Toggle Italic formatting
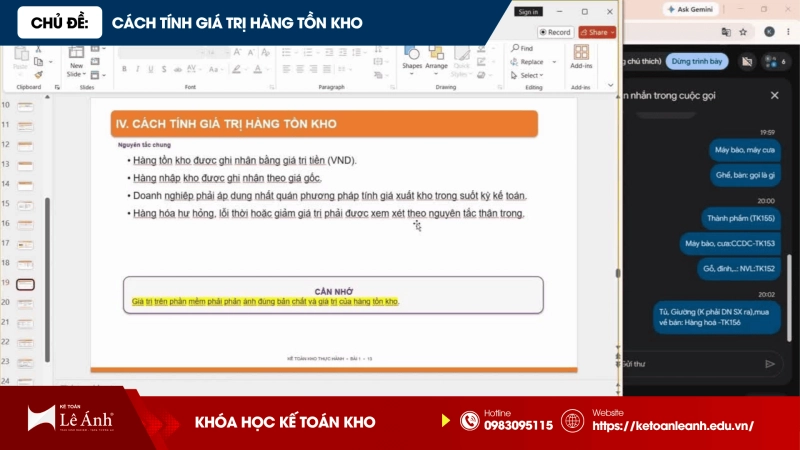 pyautogui.click(x=138, y=69)
